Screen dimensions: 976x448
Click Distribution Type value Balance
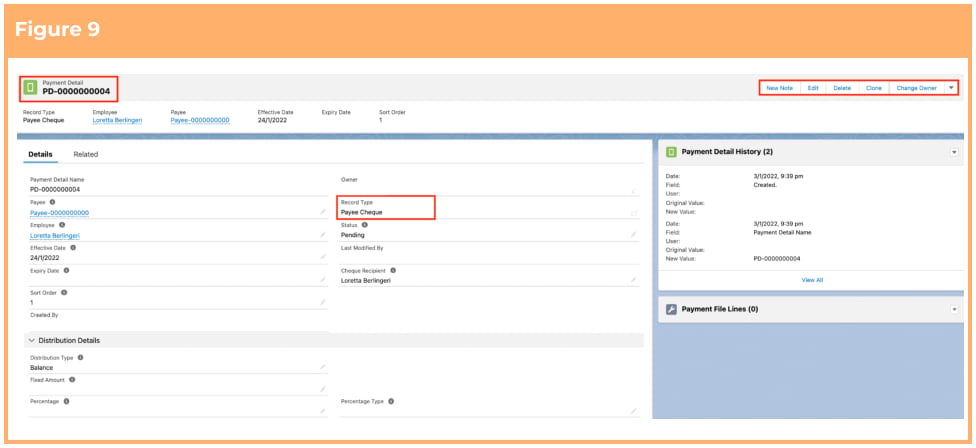point(42,368)
